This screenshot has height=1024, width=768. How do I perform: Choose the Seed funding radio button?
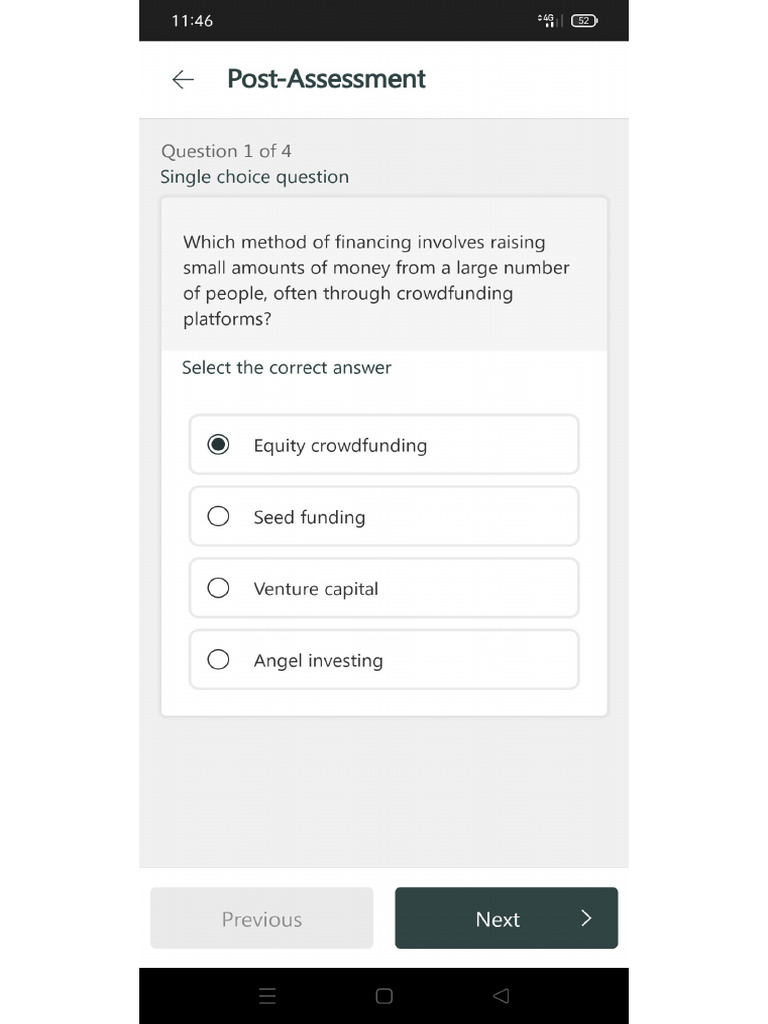tap(218, 516)
